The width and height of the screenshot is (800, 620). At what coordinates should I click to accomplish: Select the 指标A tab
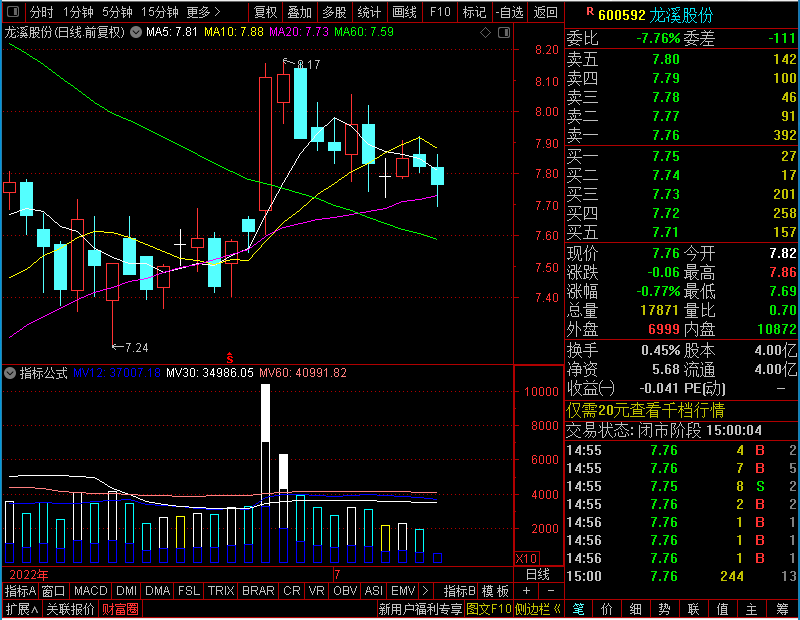click(20, 591)
